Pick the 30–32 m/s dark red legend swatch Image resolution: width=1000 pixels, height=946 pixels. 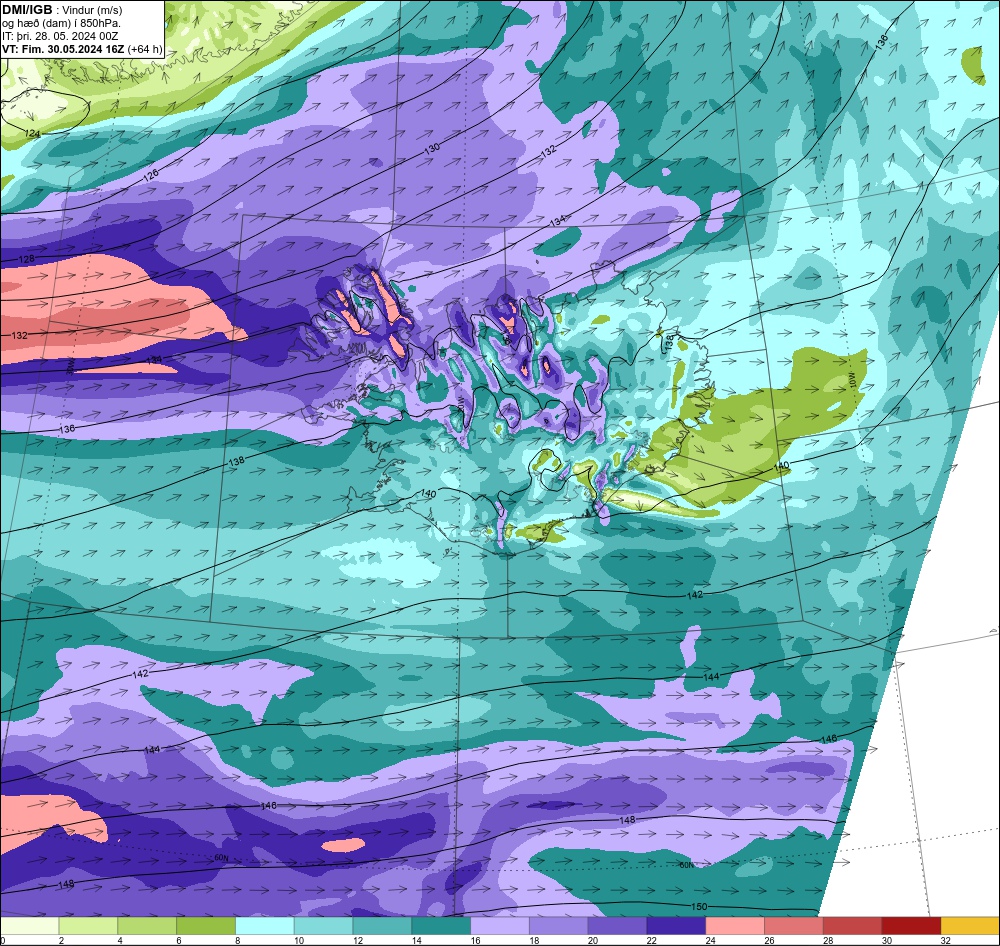click(911, 926)
